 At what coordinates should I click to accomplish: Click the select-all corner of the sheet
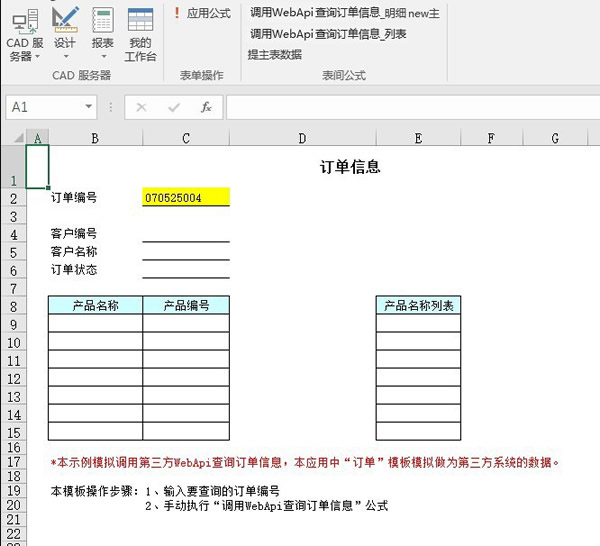(14, 139)
